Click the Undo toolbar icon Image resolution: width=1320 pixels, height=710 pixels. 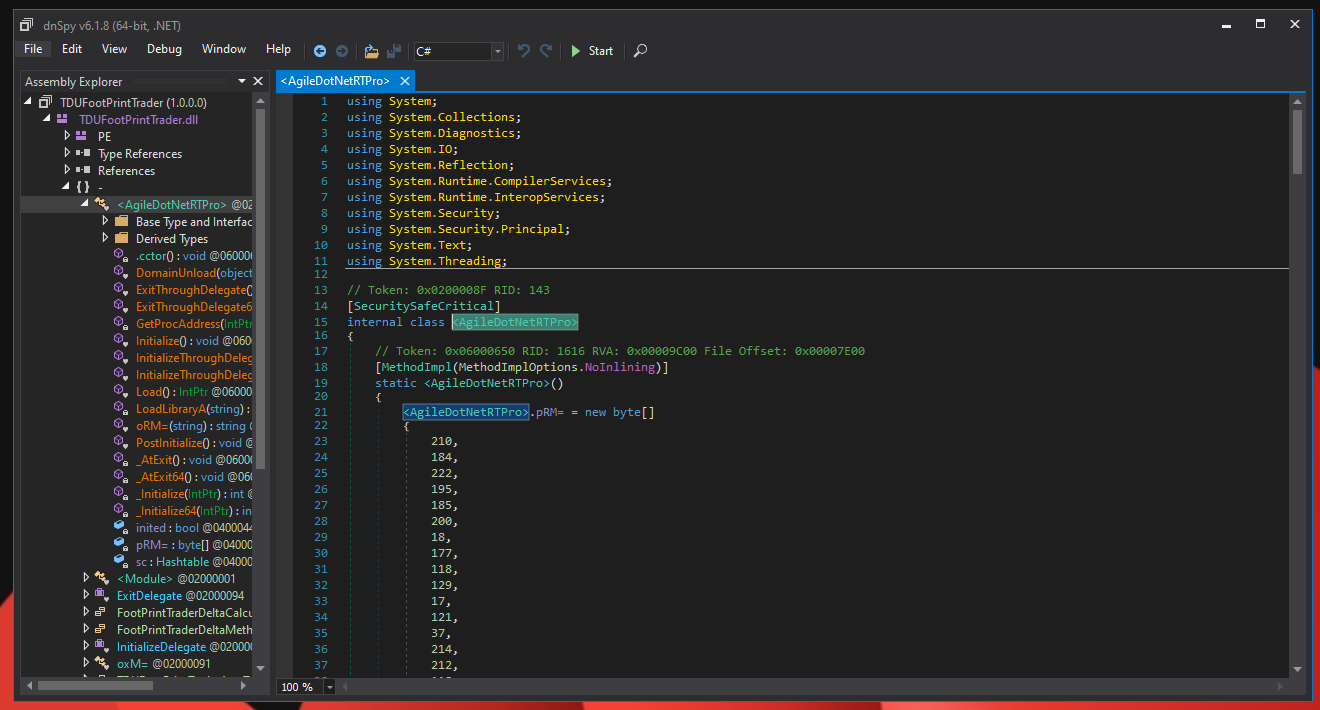tap(524, 51)
